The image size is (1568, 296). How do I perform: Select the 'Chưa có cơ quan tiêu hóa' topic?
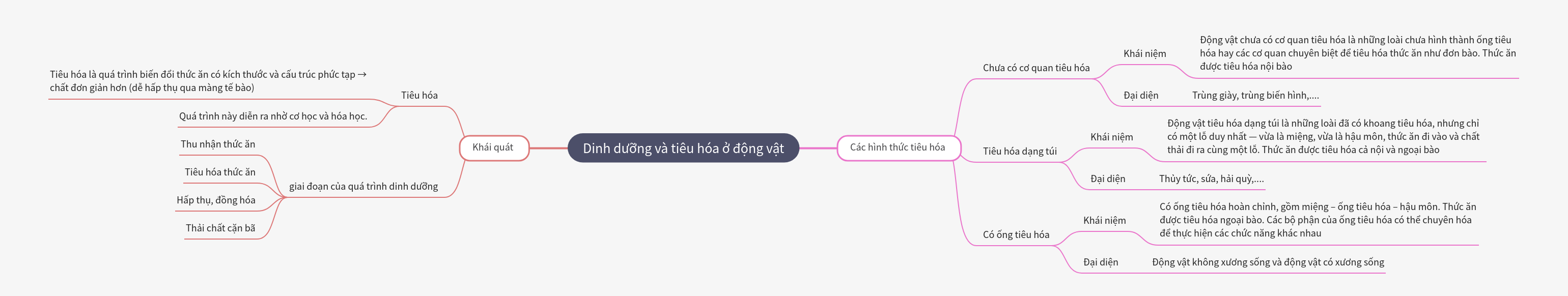[x=1036, y=68]
